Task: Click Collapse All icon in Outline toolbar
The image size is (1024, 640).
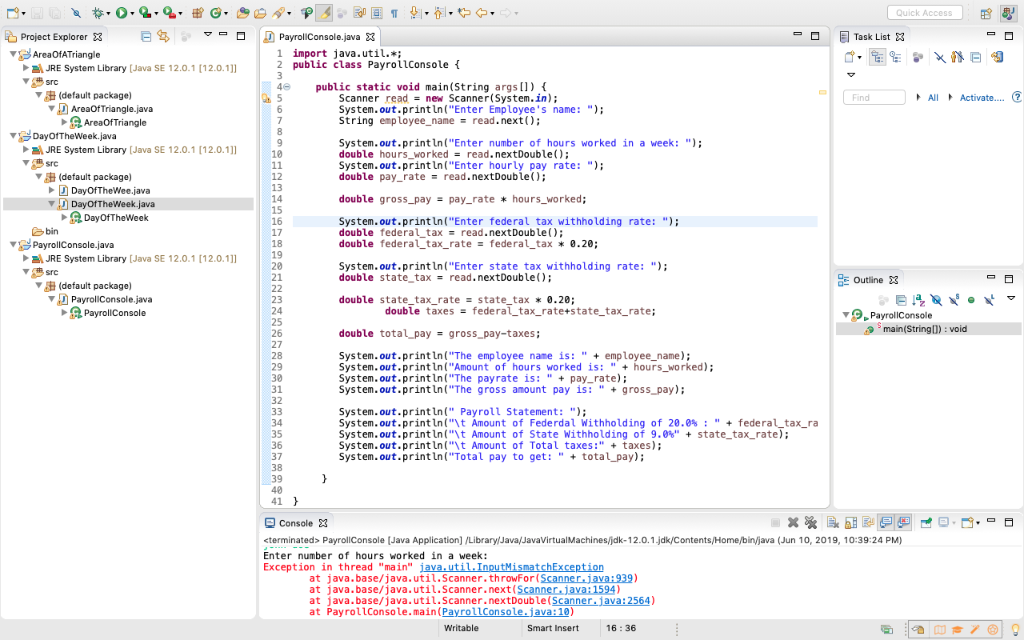Action: point(901,300)
